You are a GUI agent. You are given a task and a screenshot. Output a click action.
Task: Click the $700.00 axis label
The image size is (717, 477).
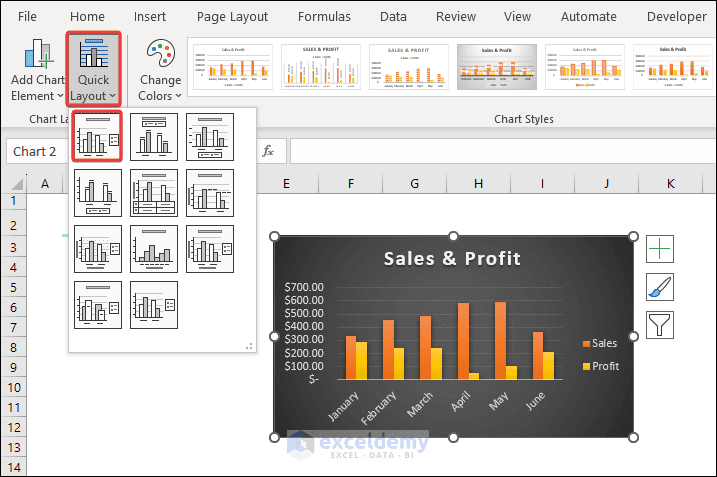point(304,287)
